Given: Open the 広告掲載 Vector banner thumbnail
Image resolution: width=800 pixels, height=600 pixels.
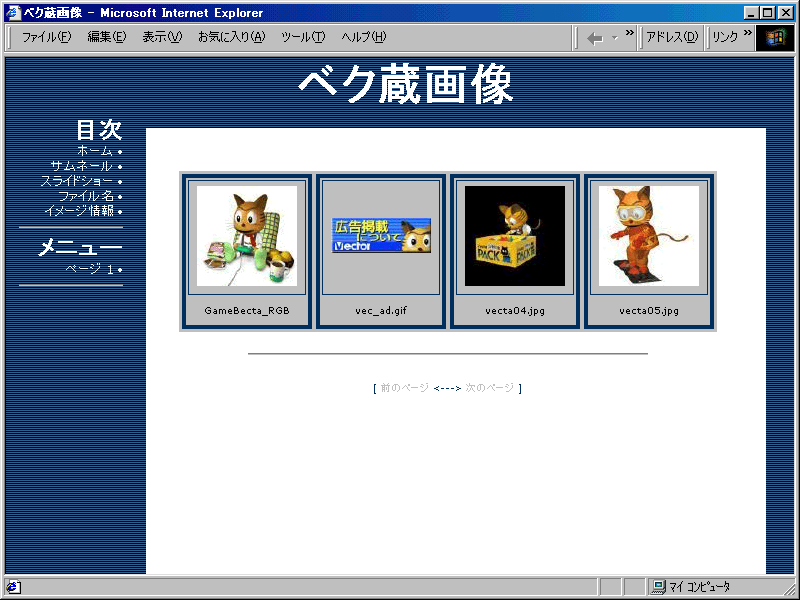Looking at the screenshot, I should [381, 235].
